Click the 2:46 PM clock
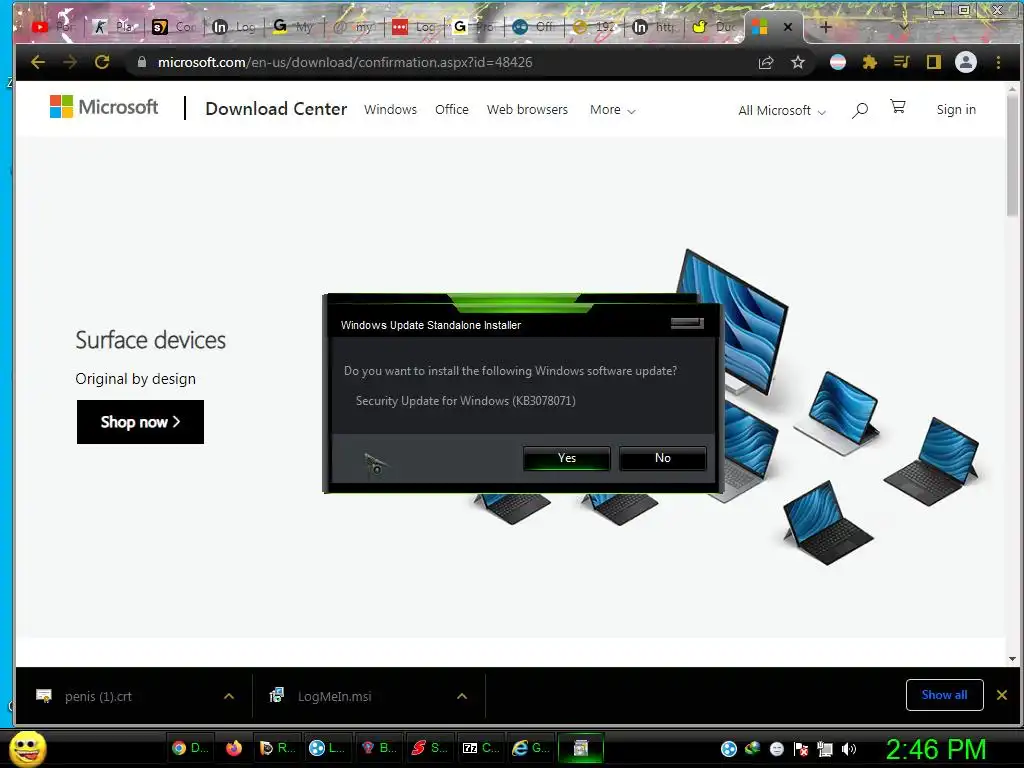 click(936, 749)
